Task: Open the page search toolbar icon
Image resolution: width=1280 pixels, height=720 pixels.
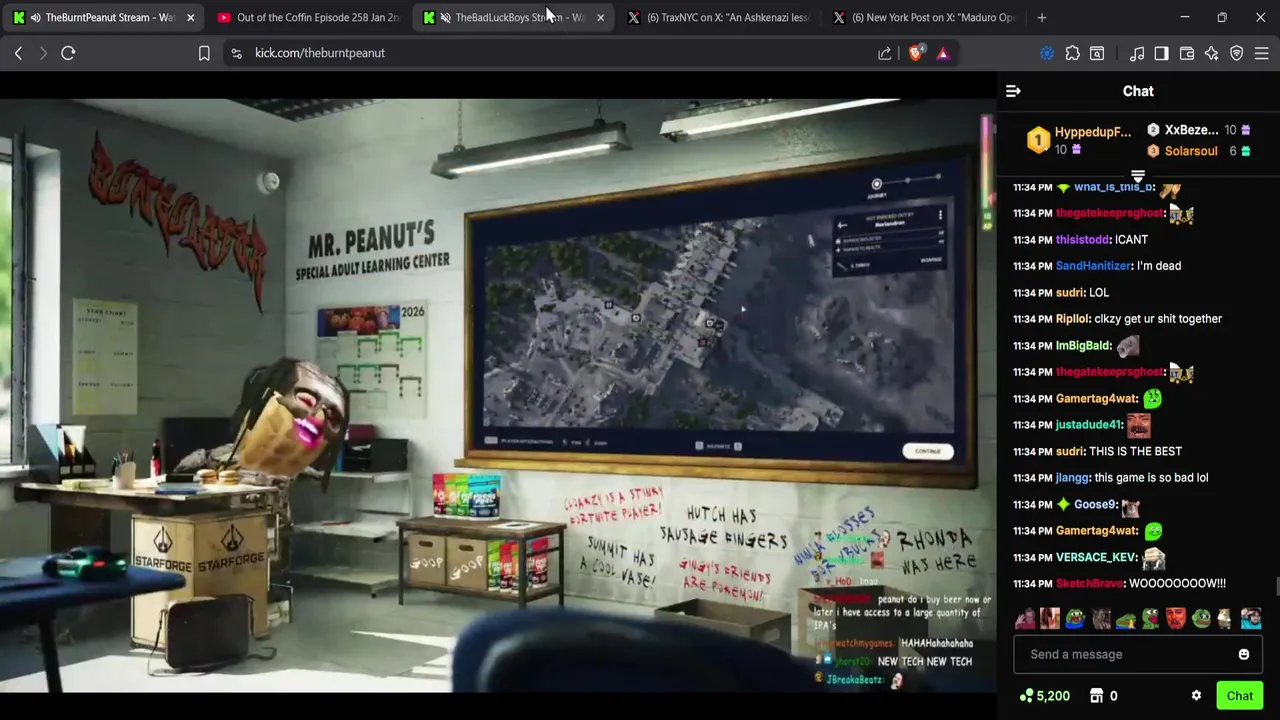Action: point(1097,53)
